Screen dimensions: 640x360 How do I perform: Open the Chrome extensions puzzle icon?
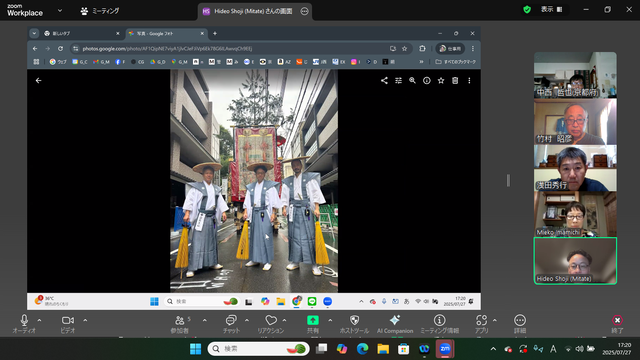pos(422,49)
